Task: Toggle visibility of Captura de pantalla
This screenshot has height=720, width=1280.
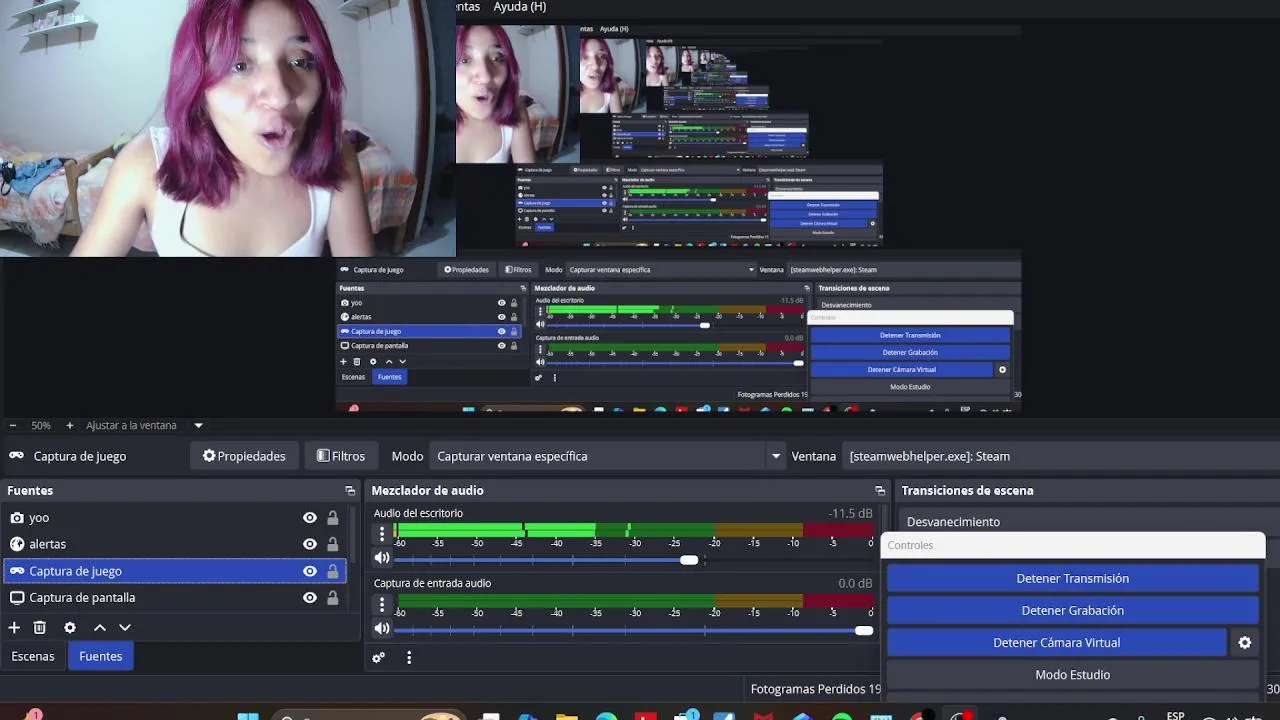Action: (310, 598)
